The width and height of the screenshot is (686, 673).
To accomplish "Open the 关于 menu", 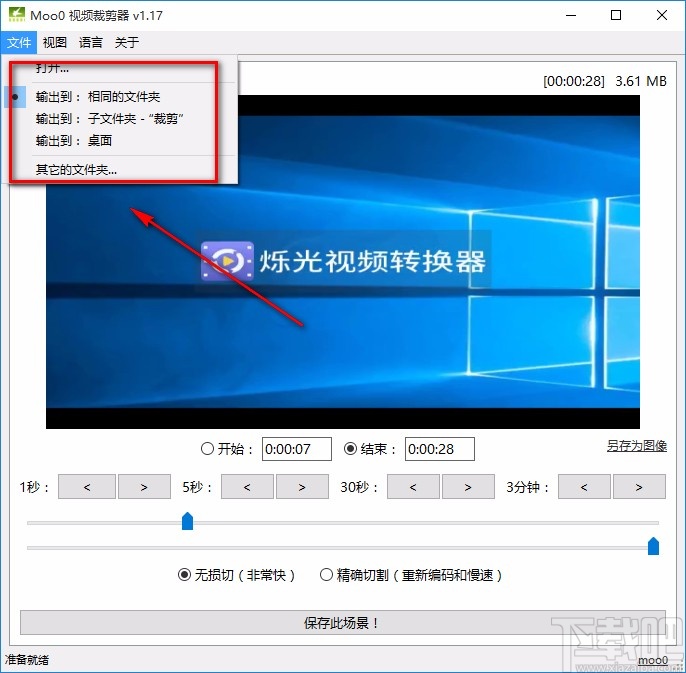I will 126,42.
